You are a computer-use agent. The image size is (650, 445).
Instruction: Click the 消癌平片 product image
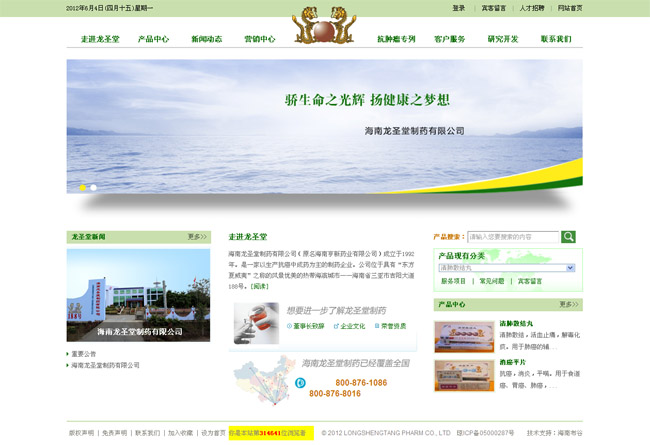464,374
